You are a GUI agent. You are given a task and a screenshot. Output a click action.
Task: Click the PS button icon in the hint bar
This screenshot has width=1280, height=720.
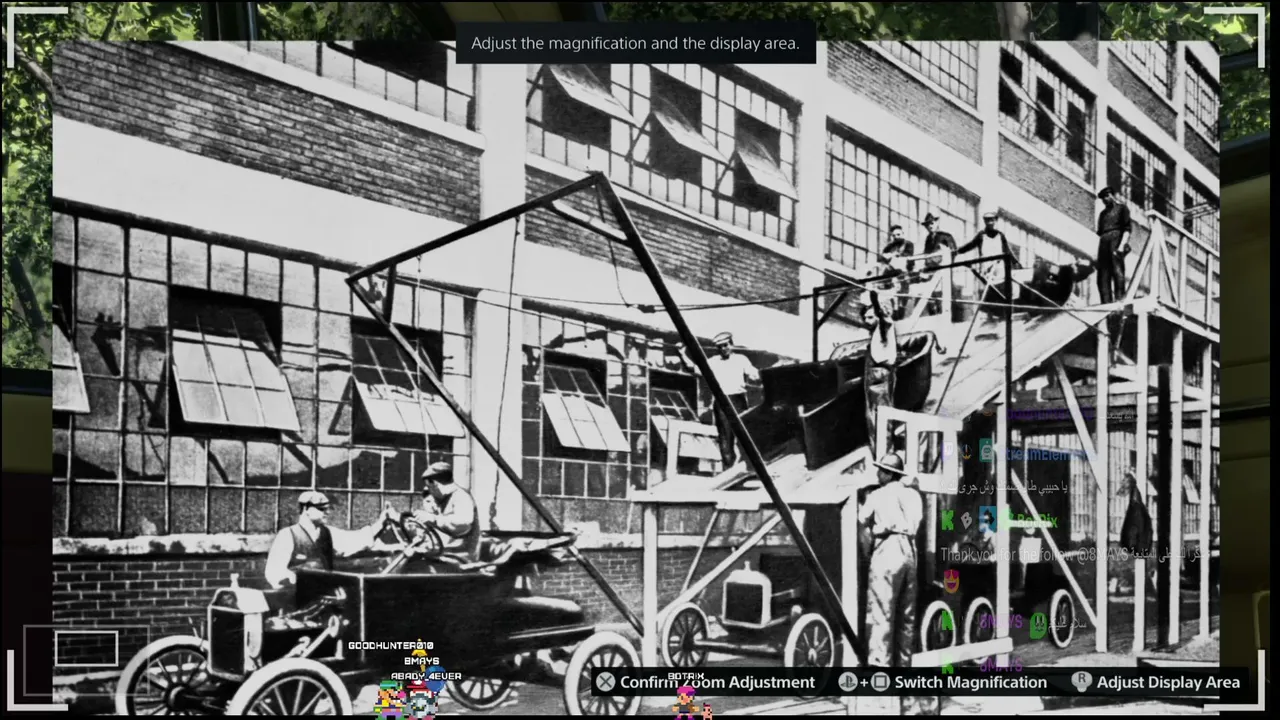point(847,682)
